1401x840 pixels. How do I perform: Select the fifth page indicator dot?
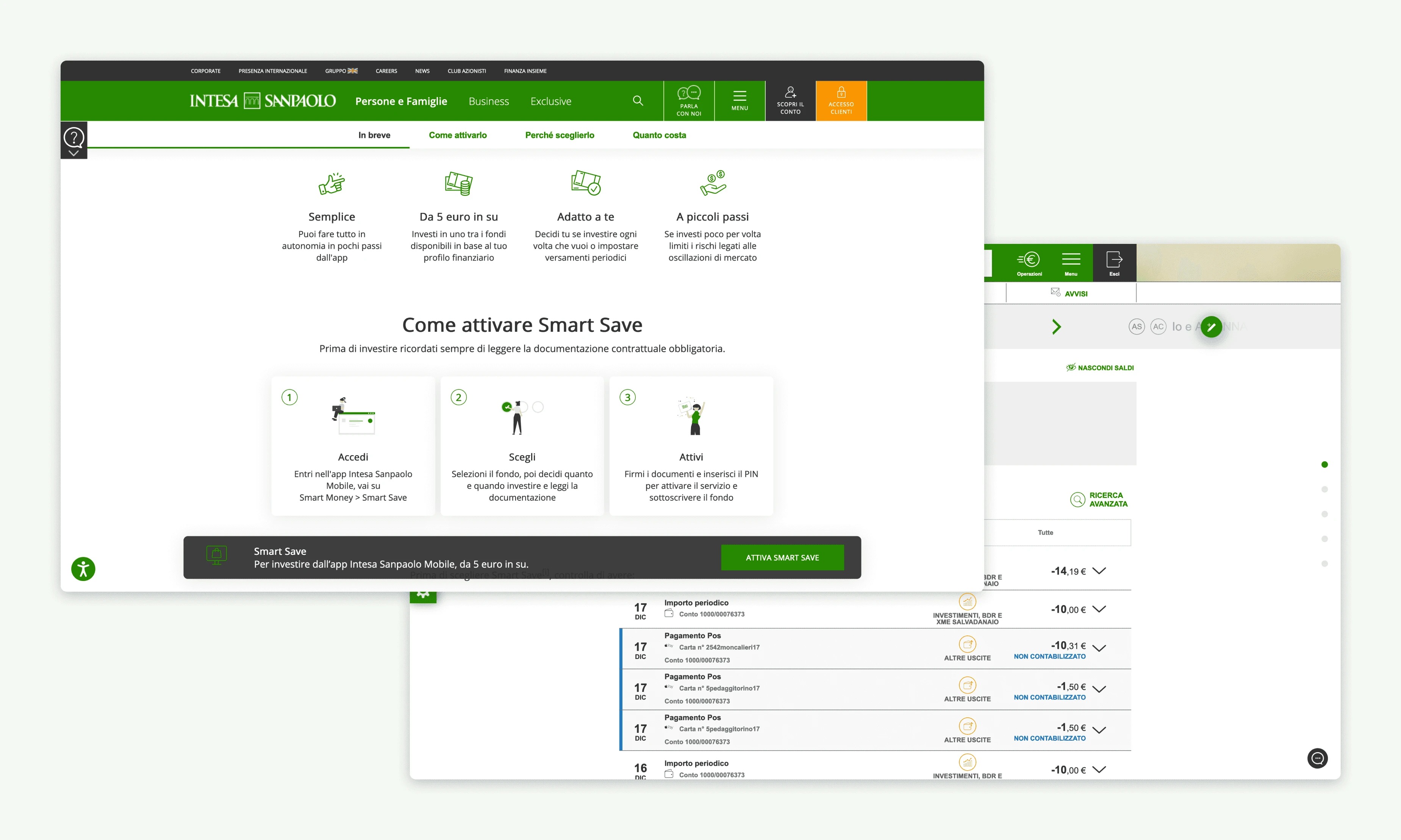coord(1324,564)
